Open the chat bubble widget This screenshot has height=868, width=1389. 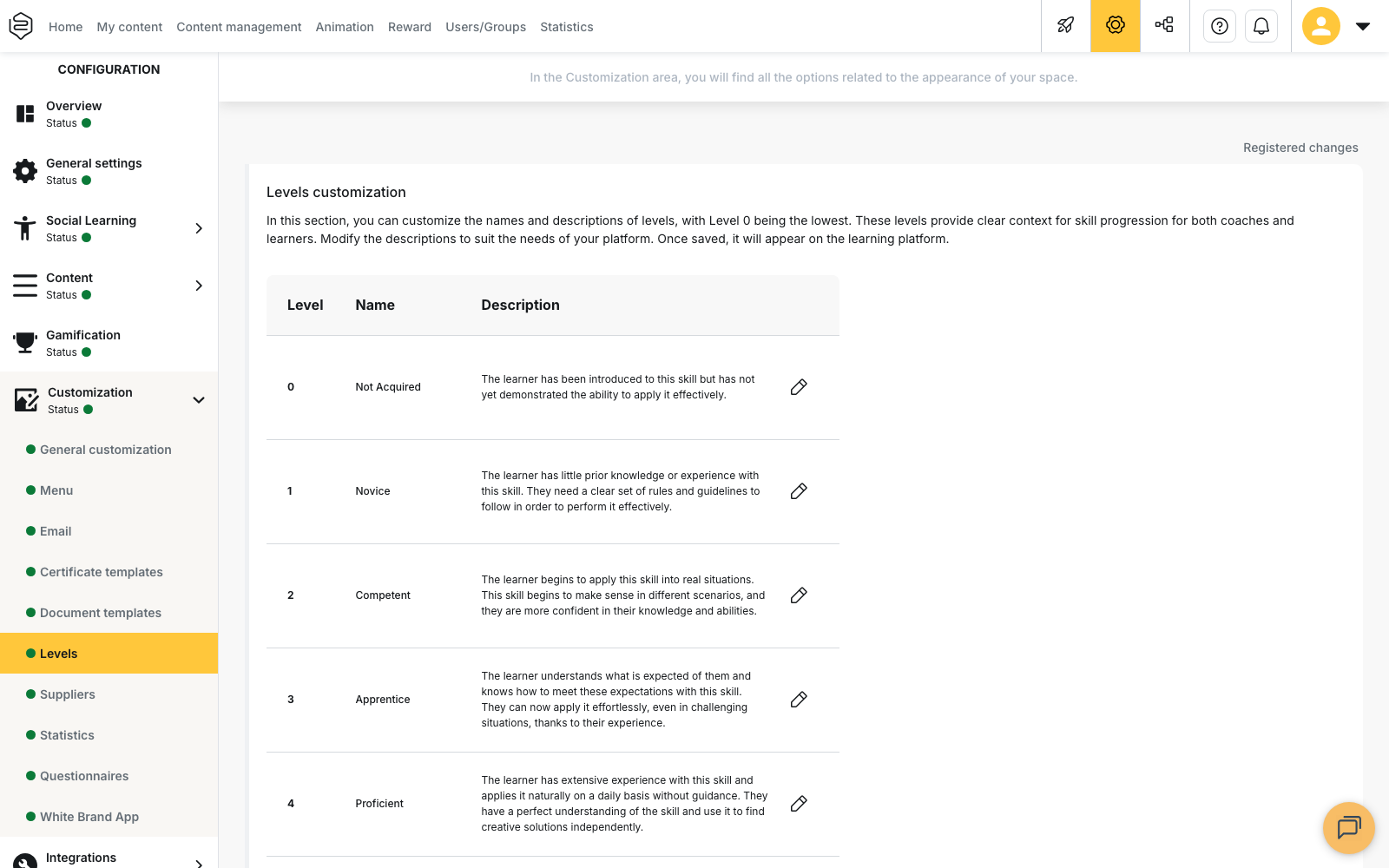[1349, 828]
